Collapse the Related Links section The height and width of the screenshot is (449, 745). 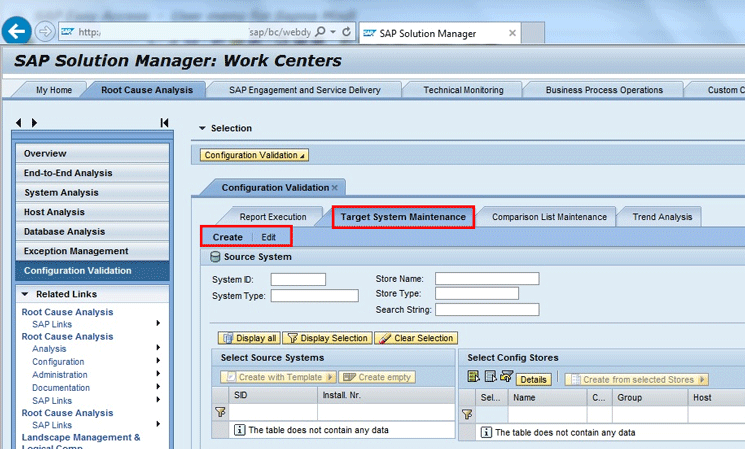tap(25, 294)
